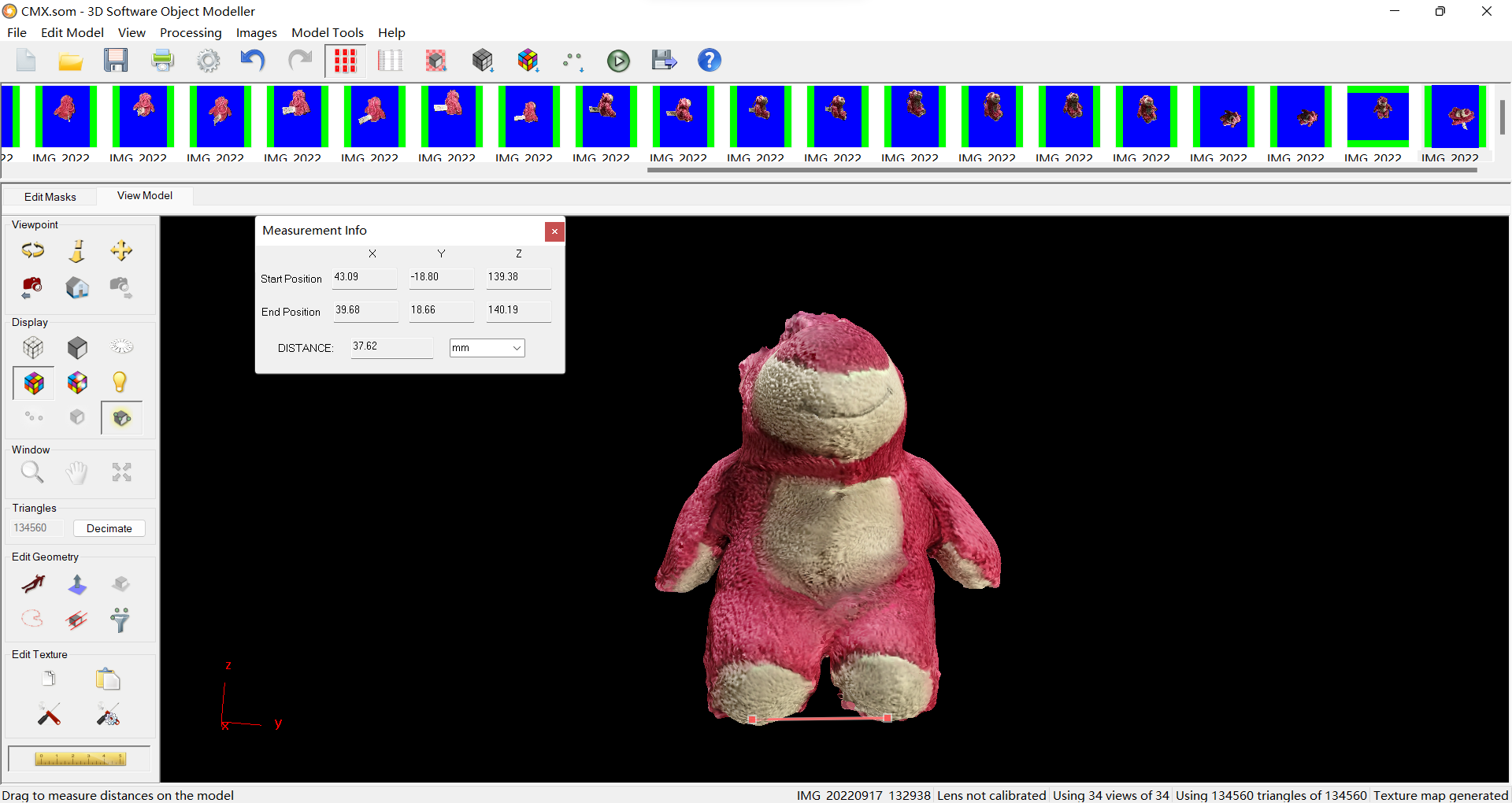Image resolution: width=1512 pixels, height=803 pixels.
Task: Select the rotate viewpoint tool
Action: coord(32,250)
